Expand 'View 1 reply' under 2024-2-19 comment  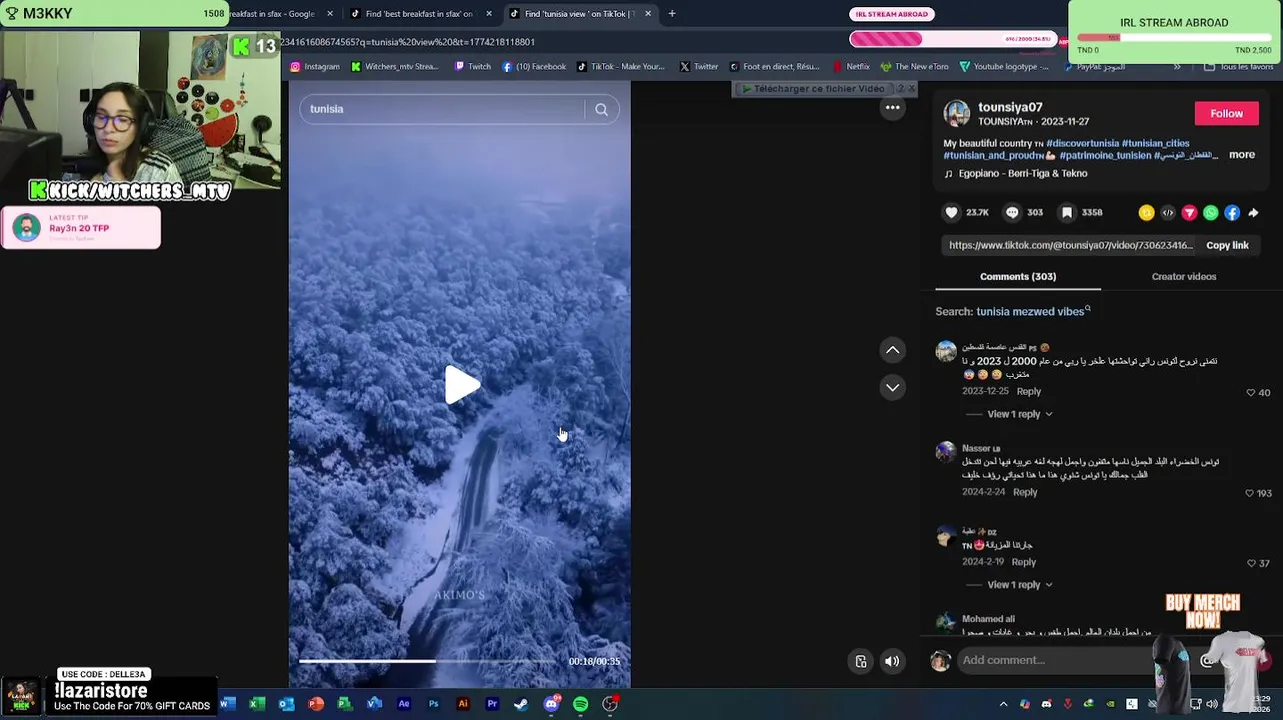click(1019, 585)
